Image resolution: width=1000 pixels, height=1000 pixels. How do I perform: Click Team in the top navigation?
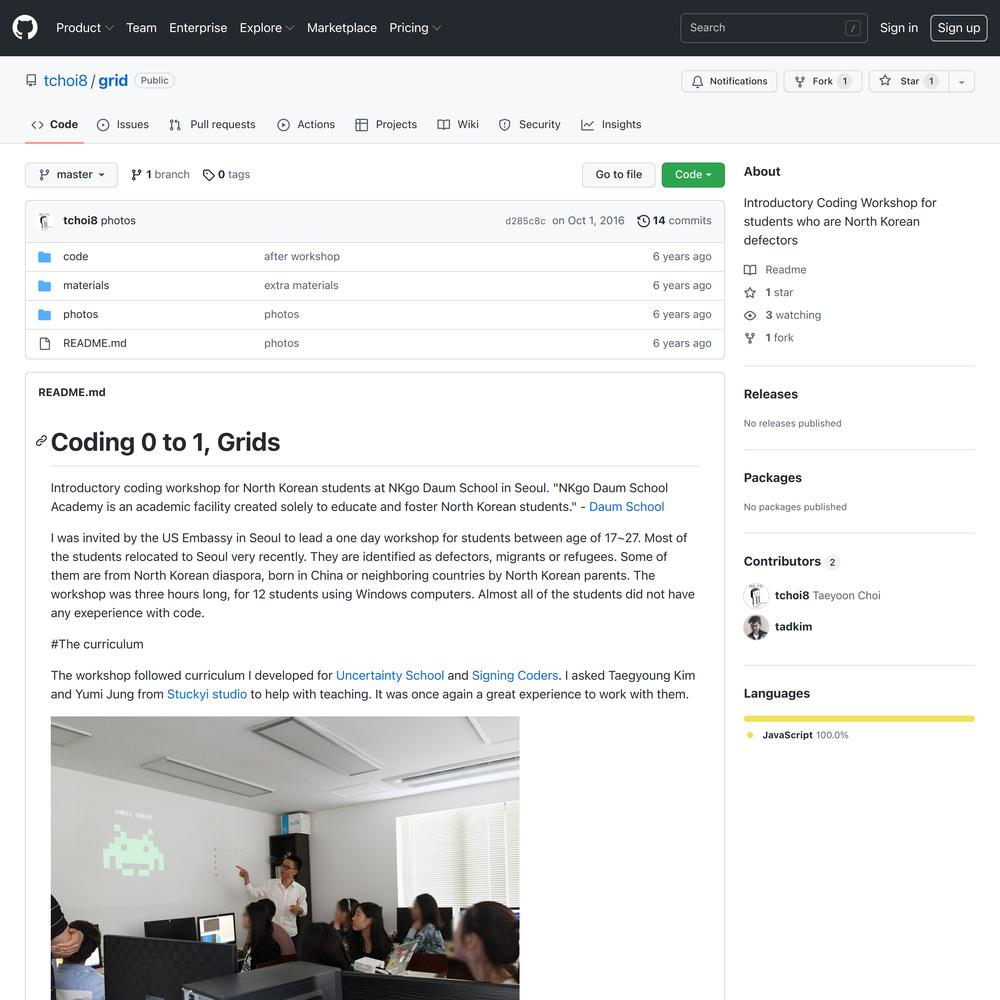pyautogui.click(x=142, y=28)
